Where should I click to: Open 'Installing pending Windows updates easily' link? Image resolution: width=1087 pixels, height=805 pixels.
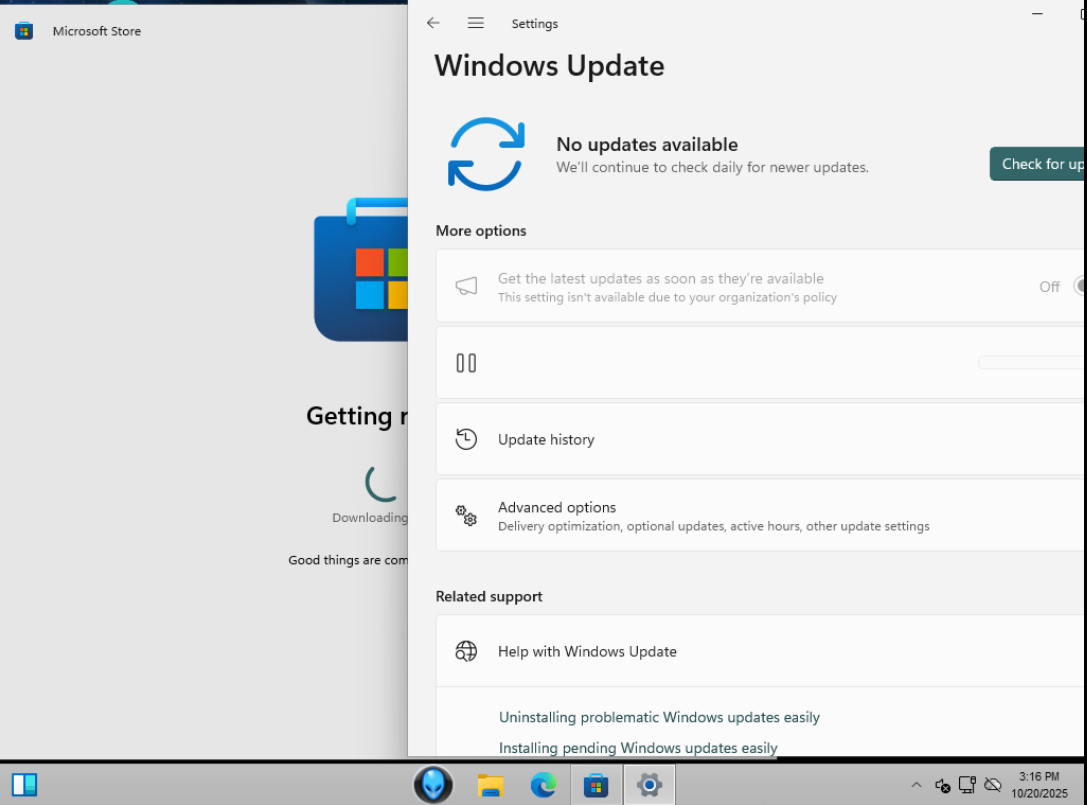pyautogui.click(x=638, y=748)
